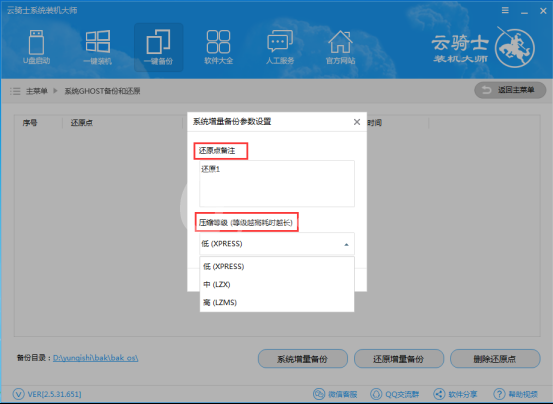The height and width of the screenshot is (404, 553).
Task: Open the U盘启动 tool
Action: coord(36,47)
